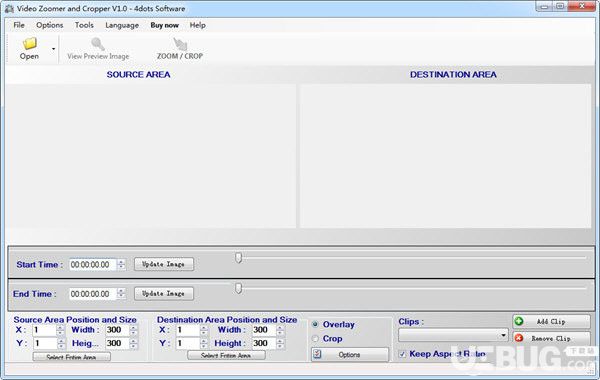Click the application icon in title bar
Viewport: 600px width, 380px height.
pos(9,8)
